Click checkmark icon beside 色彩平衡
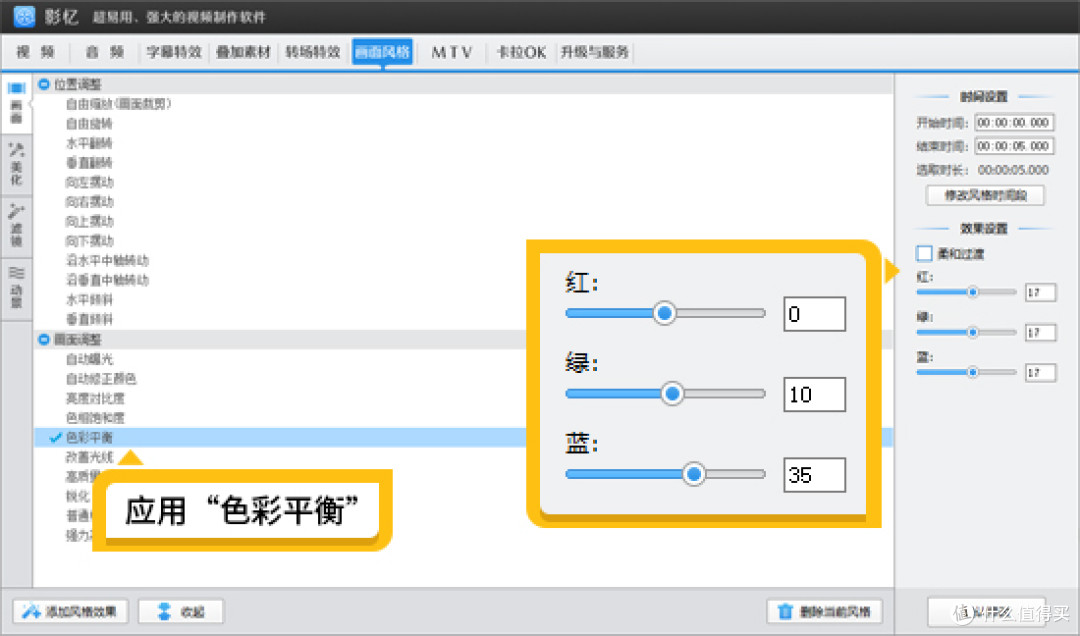Image resolution: width=1080 pixels, height=636 pixels. (56, 438)
